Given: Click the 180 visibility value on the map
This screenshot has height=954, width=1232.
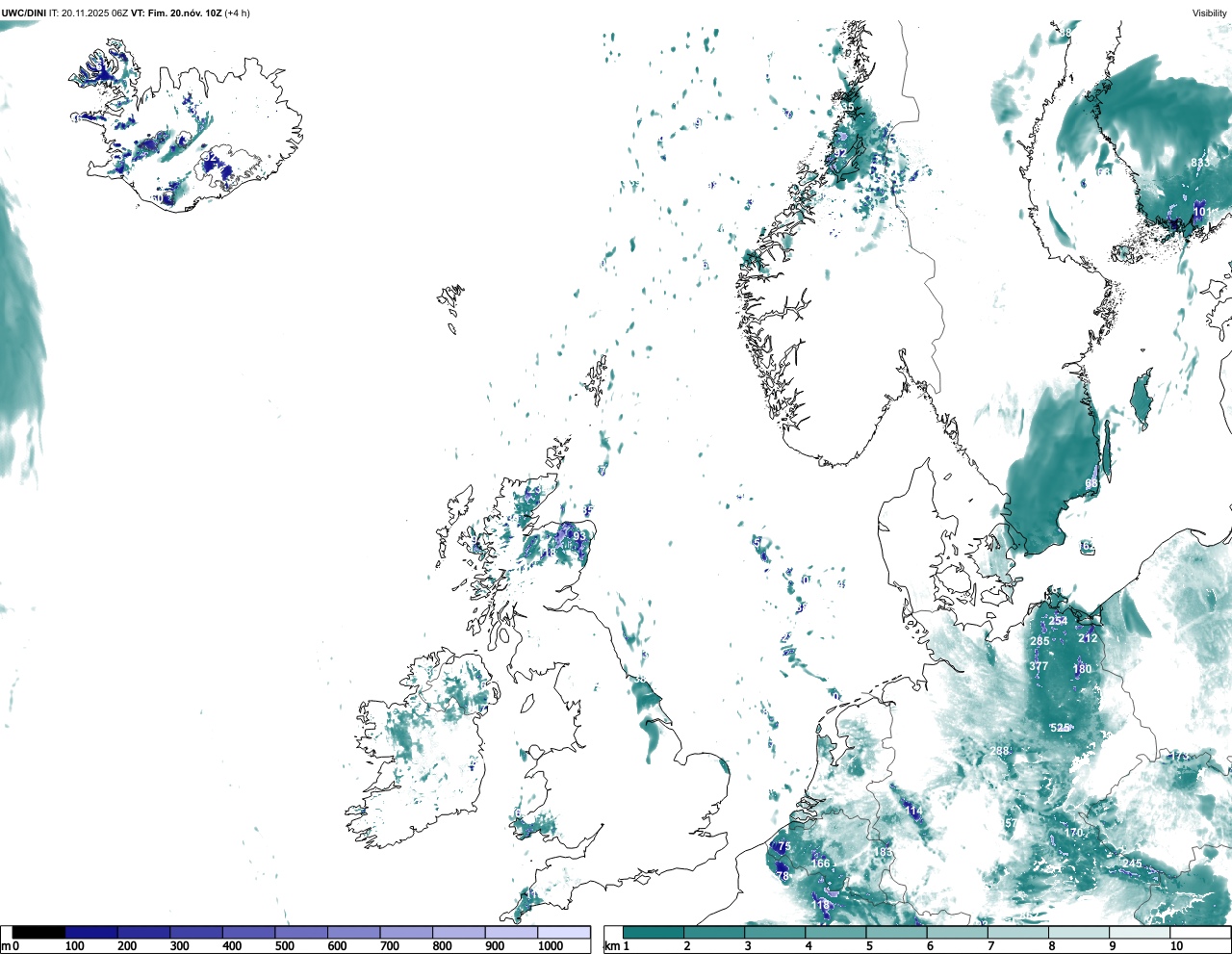Looking at the screenshot, I should click(1083, 669).
